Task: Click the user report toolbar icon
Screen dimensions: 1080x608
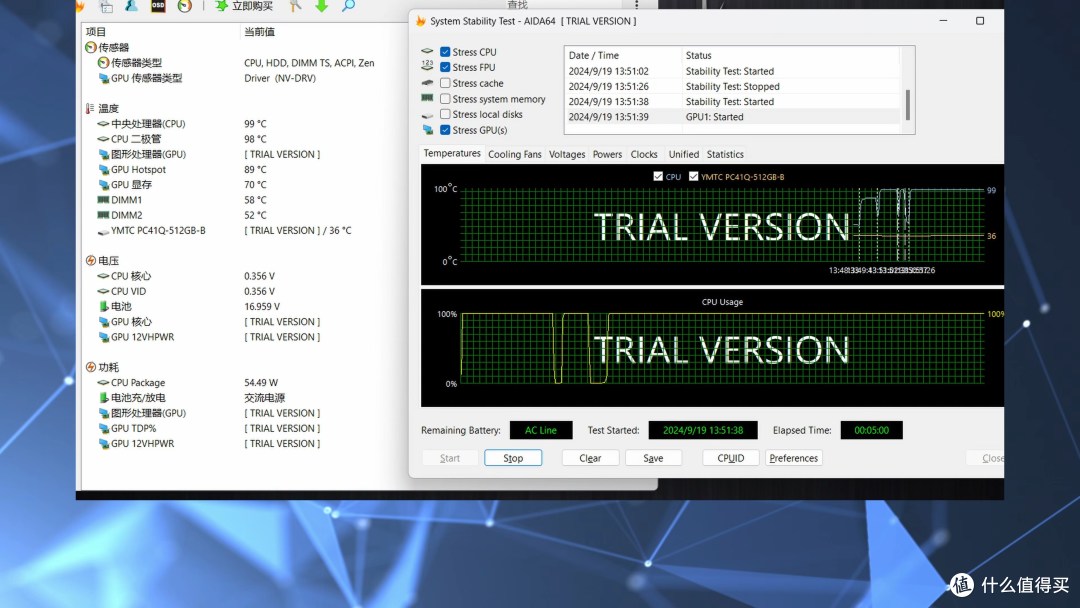Action: 131,6
